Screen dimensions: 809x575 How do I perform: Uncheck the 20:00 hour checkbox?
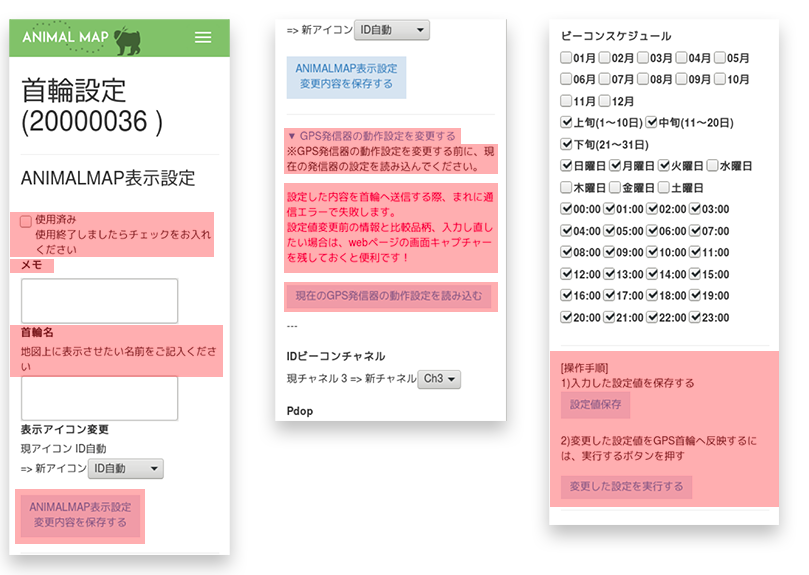566,317
